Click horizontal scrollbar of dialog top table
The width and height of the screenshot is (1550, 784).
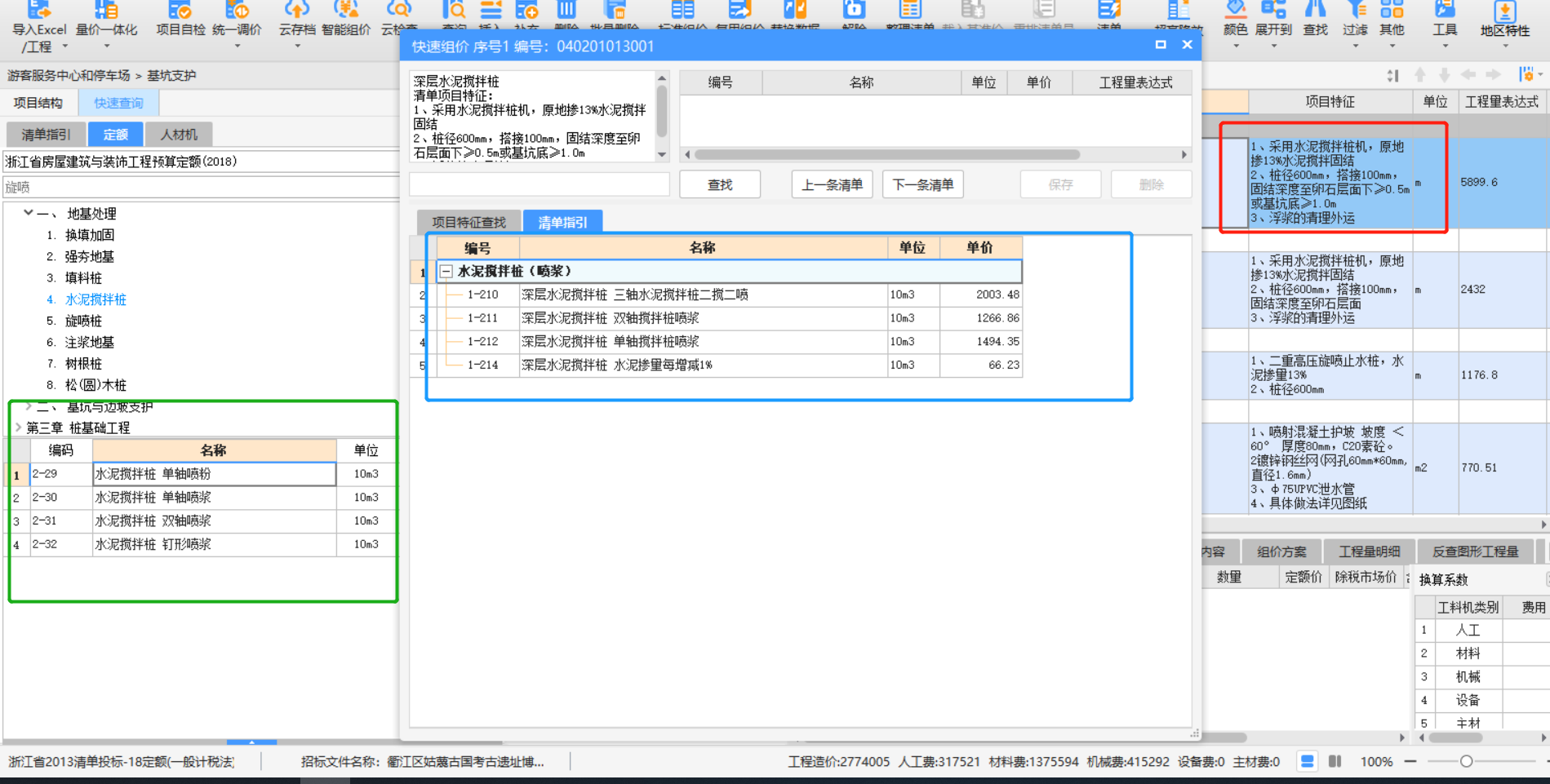point(887,154)
